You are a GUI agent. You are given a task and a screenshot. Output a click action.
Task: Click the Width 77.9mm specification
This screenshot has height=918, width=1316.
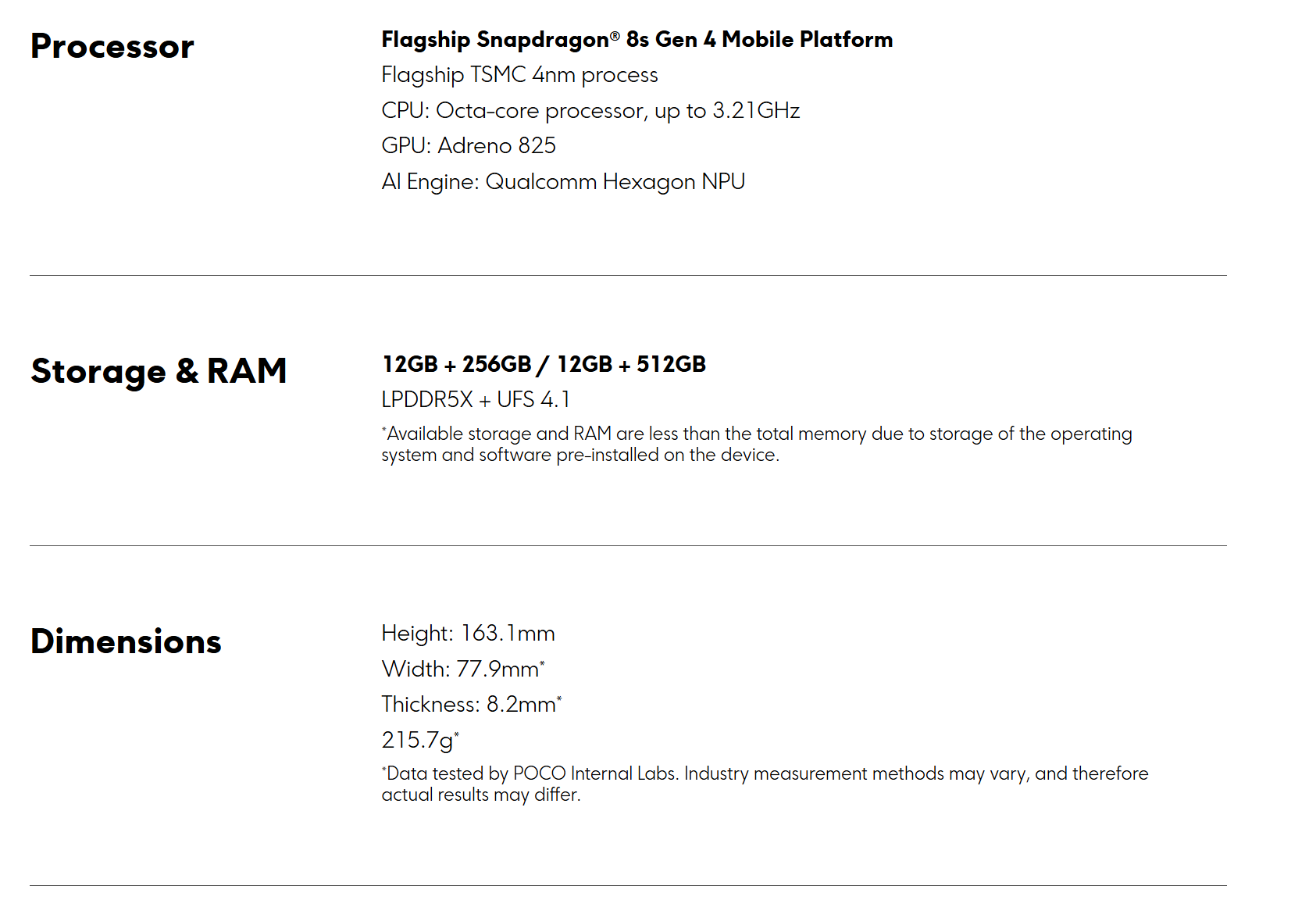click(462, 670)
